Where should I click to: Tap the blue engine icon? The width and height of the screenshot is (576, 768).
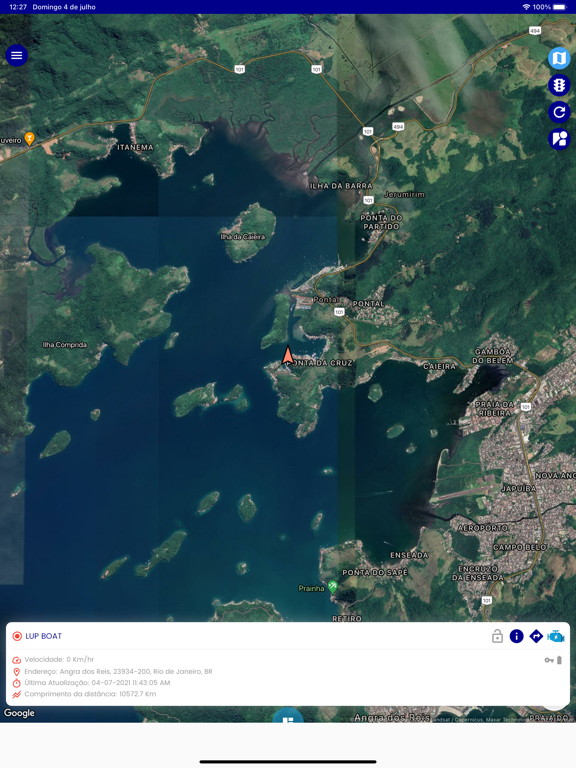[556, 636]
